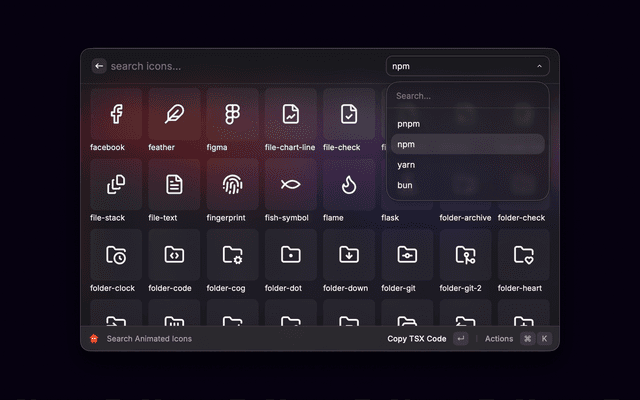640x400 pixels.
Task: Focus the dropdown Search field
Action: click(468, 96)
